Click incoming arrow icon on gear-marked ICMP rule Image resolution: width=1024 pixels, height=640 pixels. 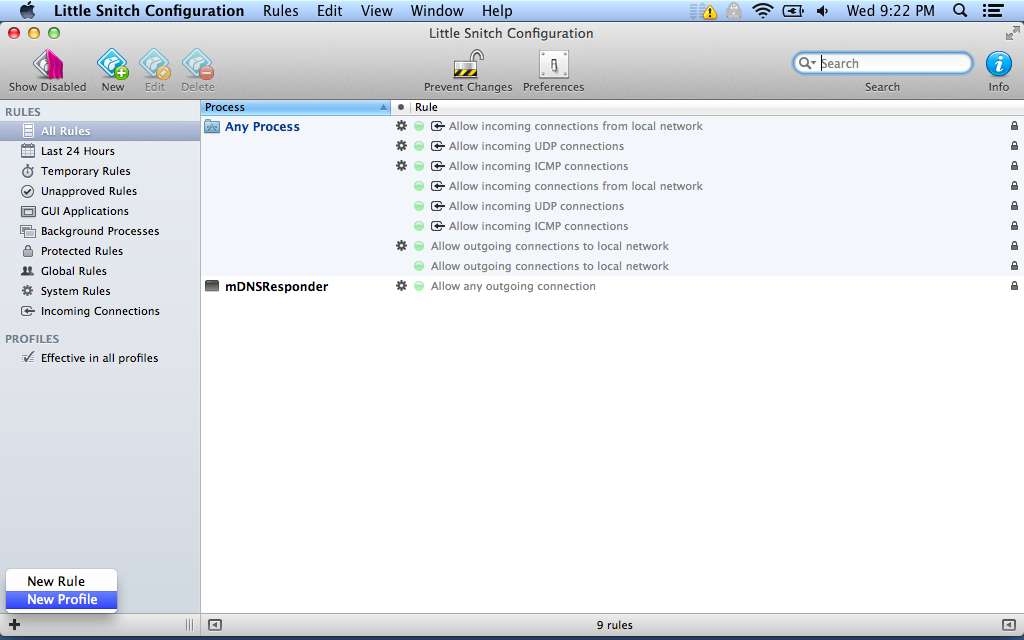(x=438, y=166)
